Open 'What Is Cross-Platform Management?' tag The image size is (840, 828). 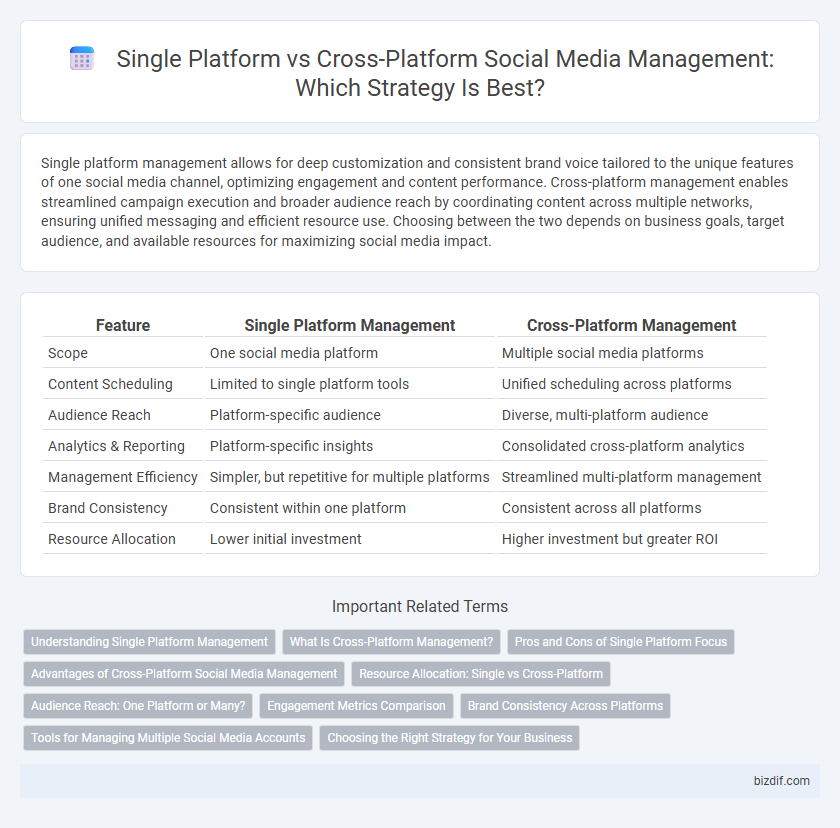click(391, 642)
